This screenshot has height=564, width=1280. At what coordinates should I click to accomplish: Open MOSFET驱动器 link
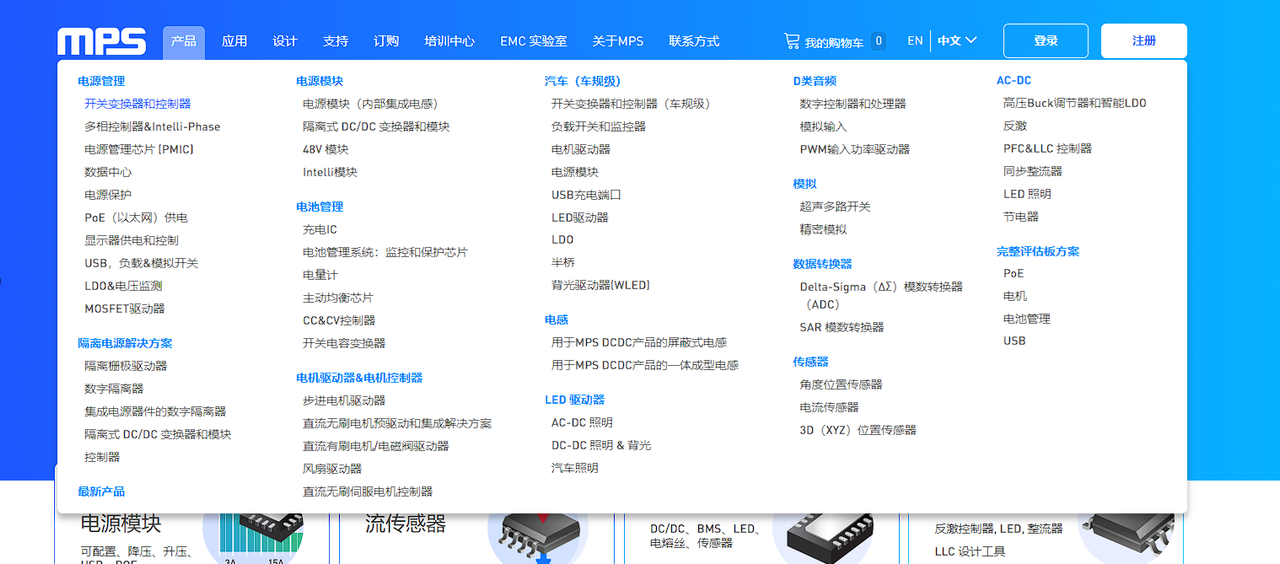(125, 309)
